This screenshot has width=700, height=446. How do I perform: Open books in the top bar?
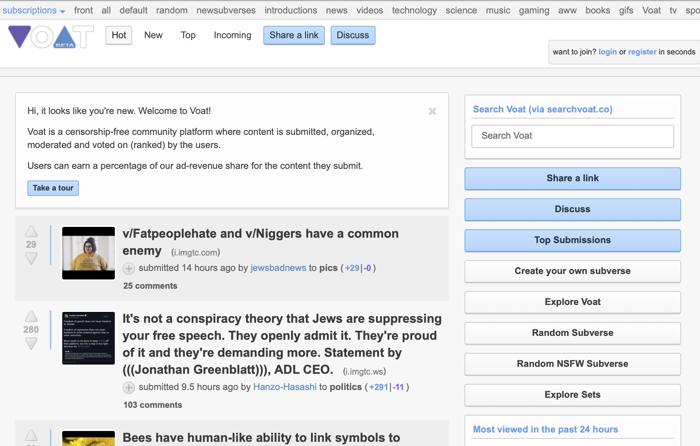click(598, 10)
